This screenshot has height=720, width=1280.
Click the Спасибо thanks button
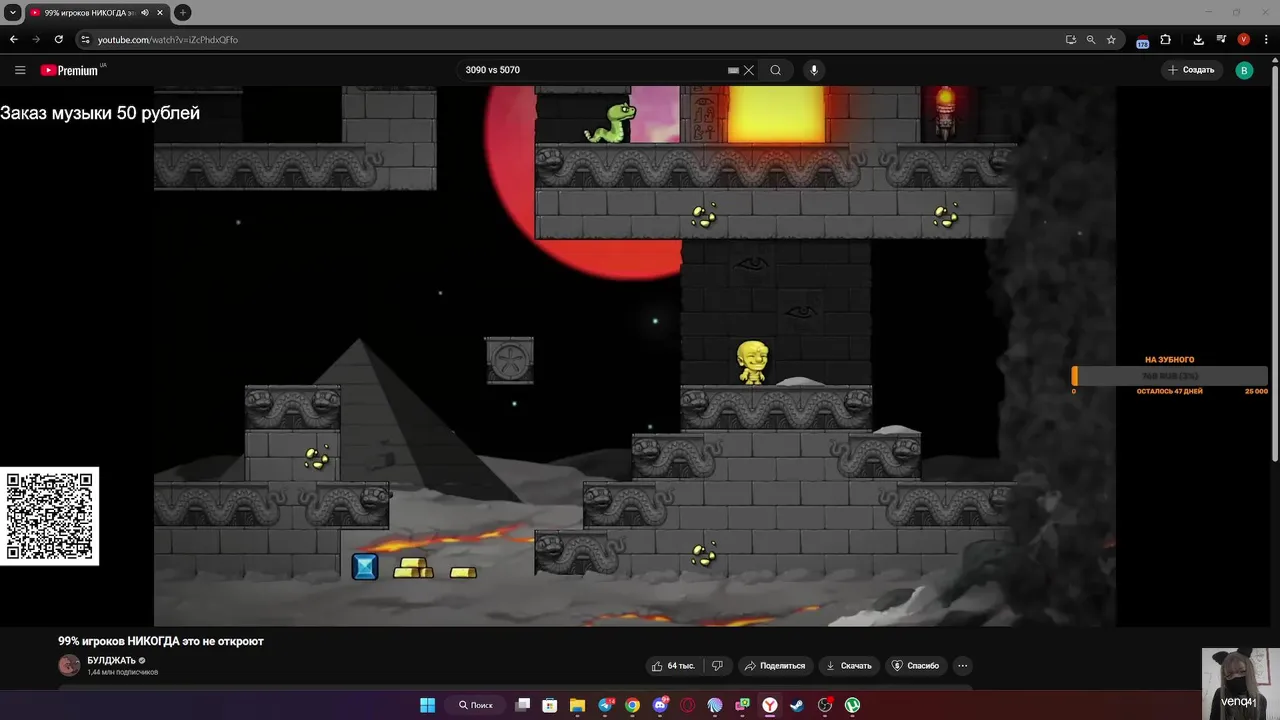915,666
